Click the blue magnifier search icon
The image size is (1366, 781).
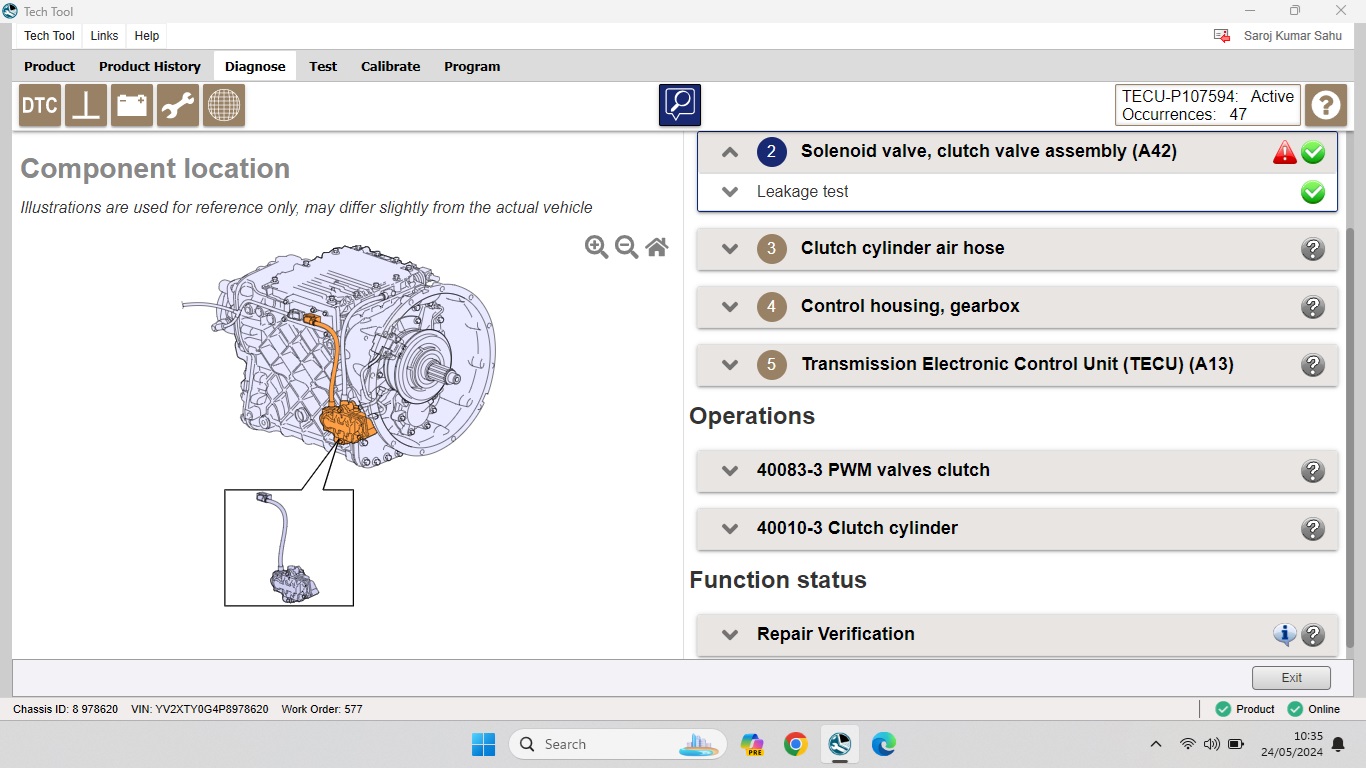[x=680, y=105]
